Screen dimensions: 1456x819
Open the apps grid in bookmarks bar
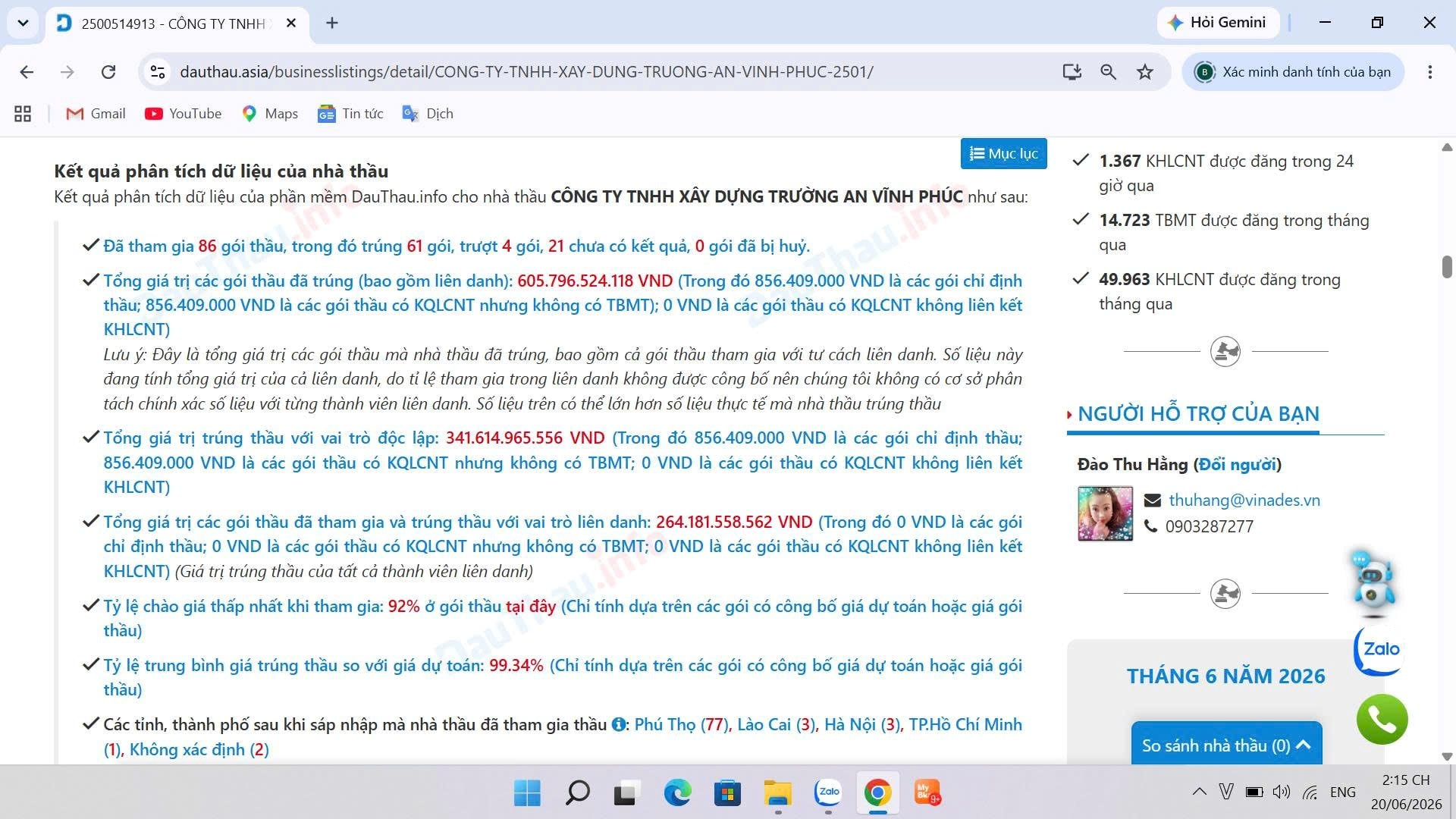23,114
